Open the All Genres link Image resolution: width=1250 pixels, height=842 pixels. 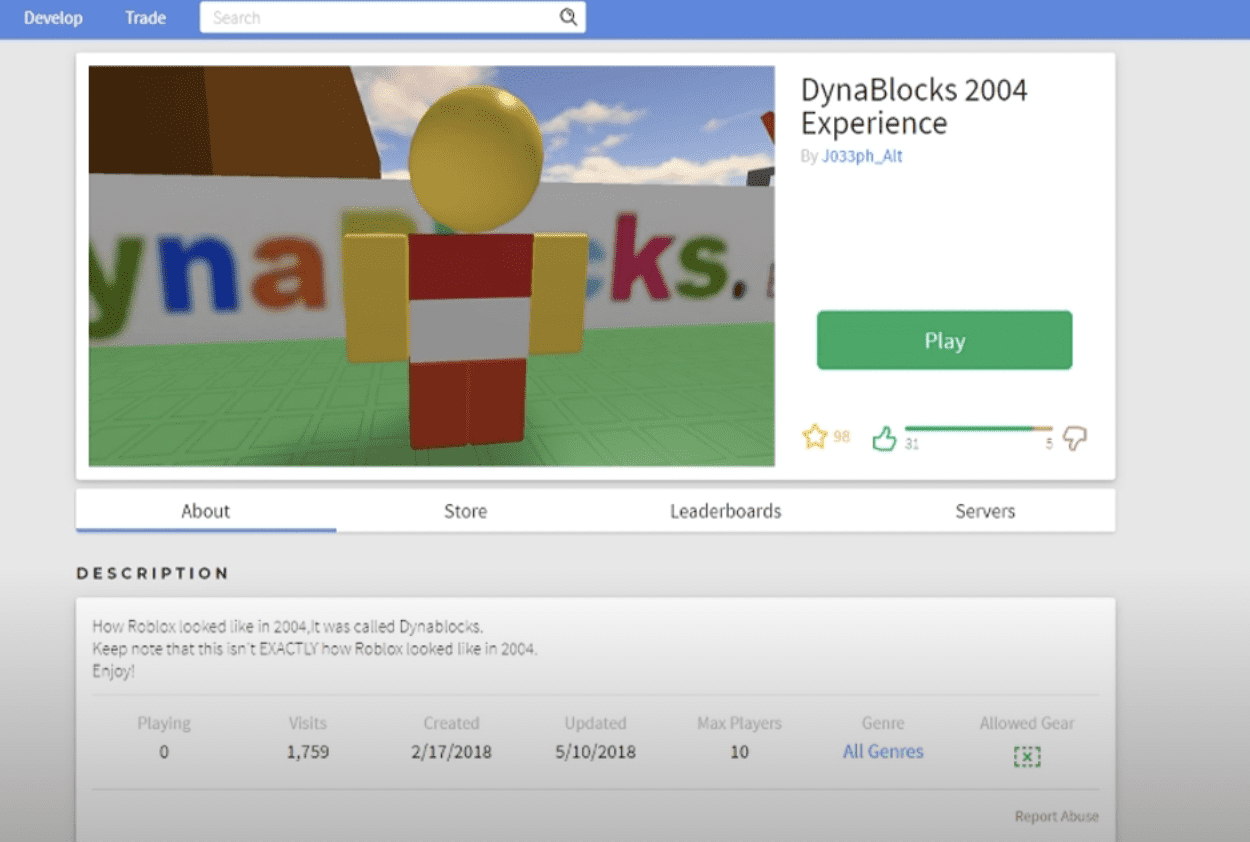pyautogui.click(x=883, y=752)
